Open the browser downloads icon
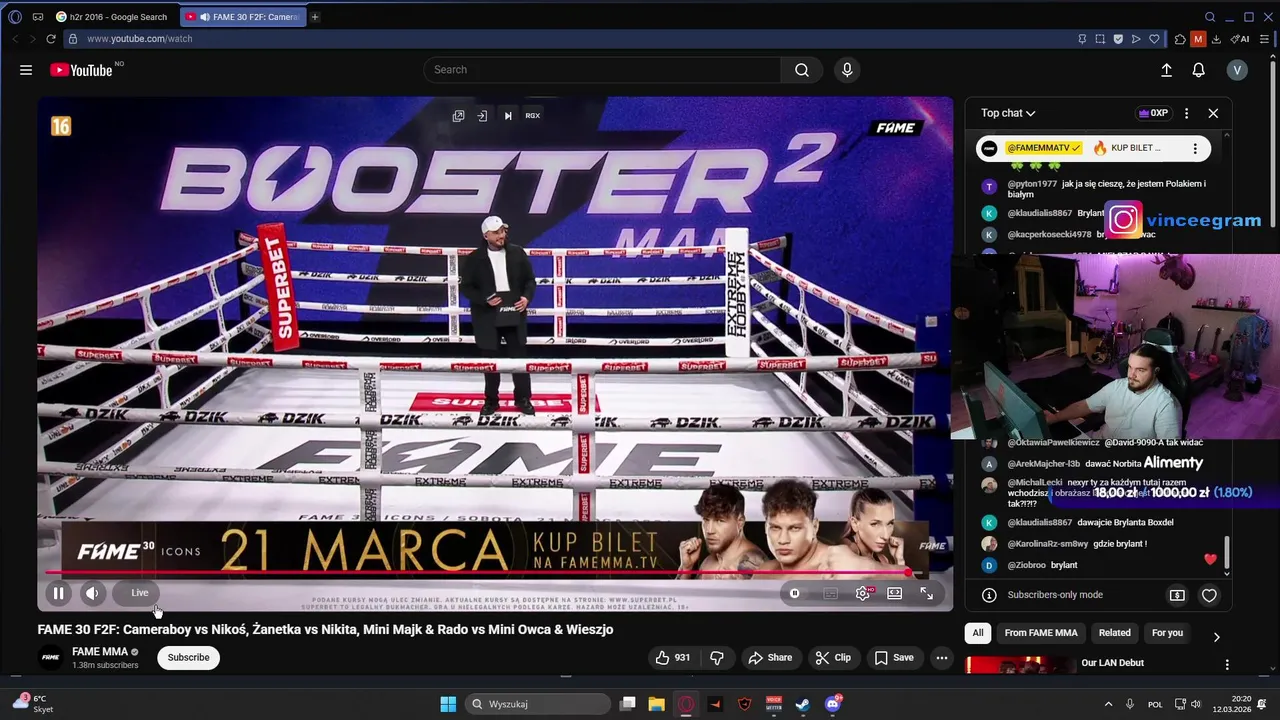This screenshot has height=720, width=1280. tap(1216, 39)
